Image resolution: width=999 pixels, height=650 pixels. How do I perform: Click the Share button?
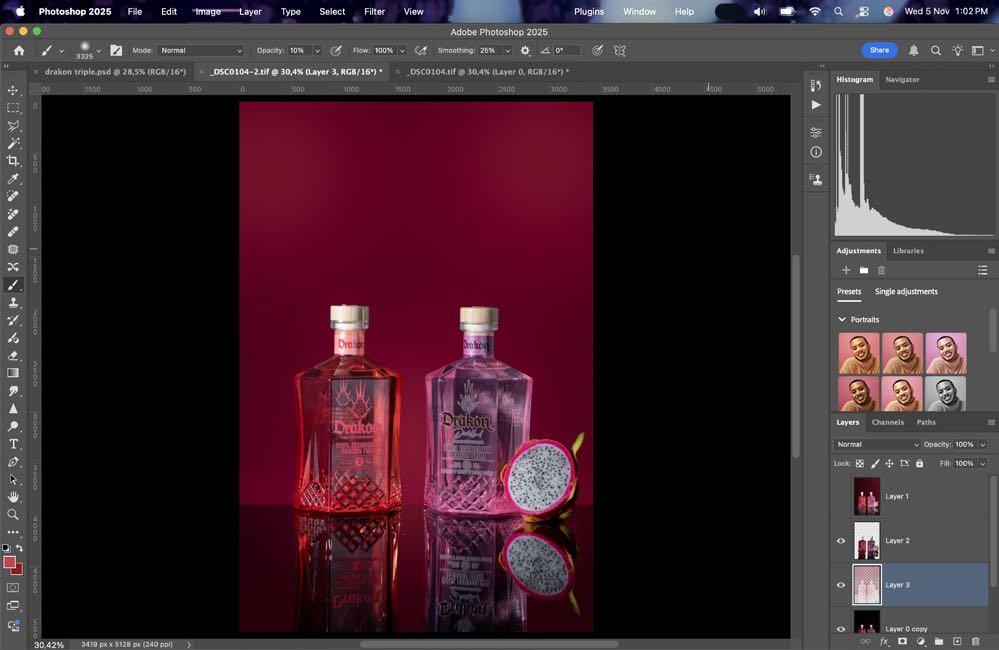[879, 50]
